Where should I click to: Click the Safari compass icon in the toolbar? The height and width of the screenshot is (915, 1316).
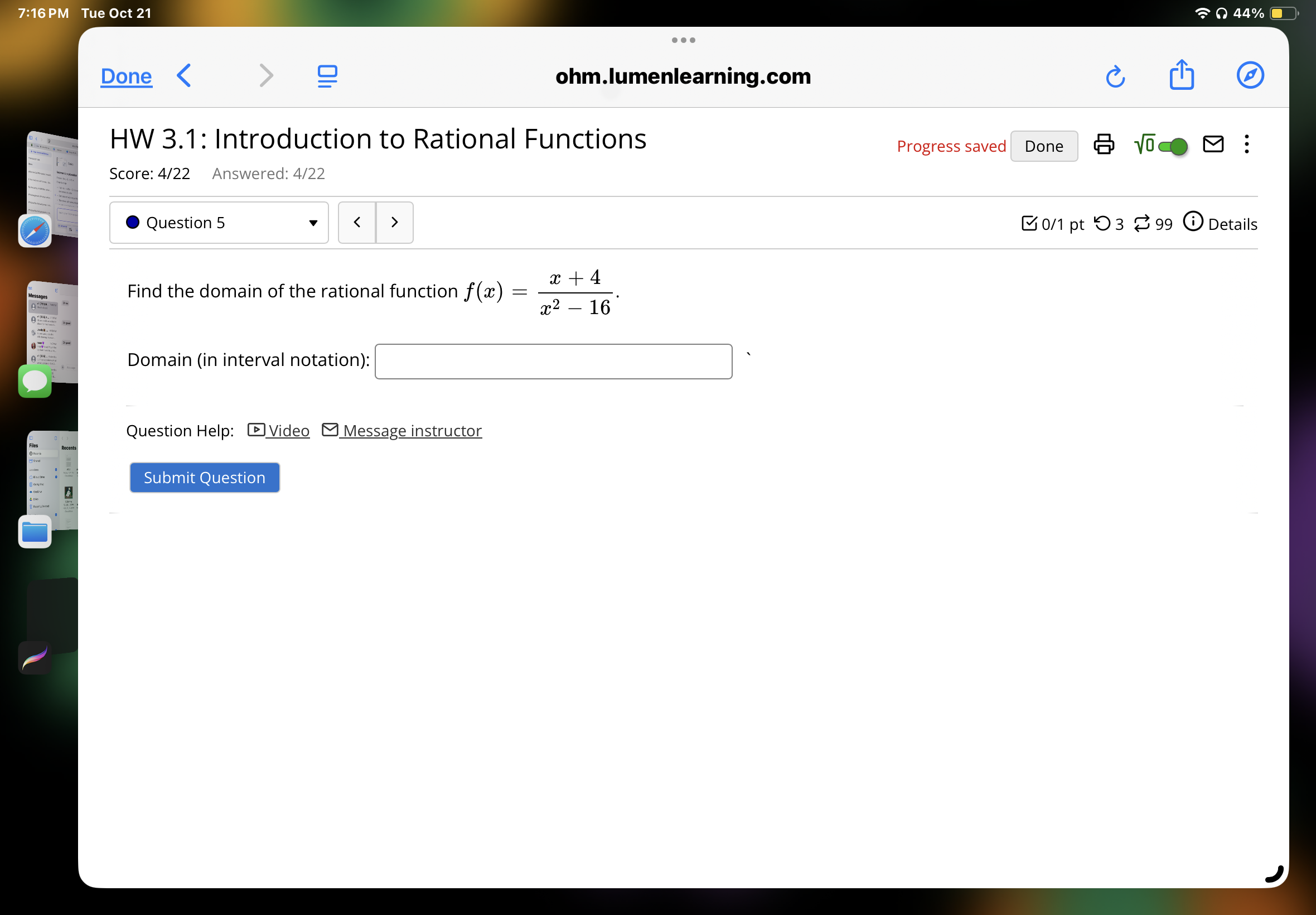click(1250, 75)
